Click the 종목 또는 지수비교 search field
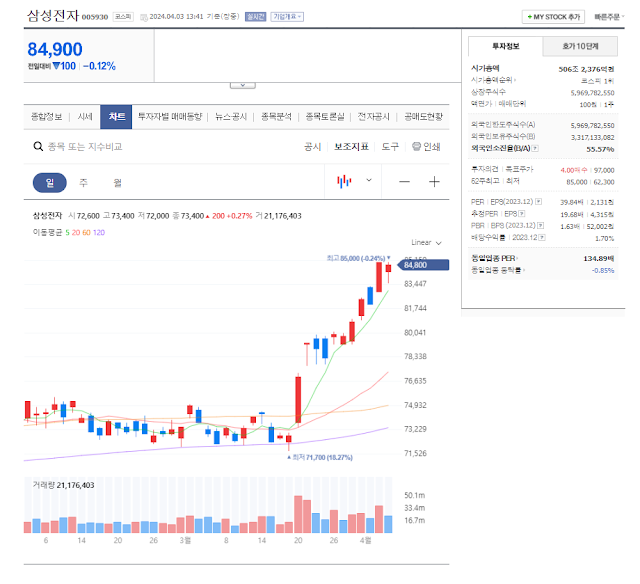 pos(85,147)
